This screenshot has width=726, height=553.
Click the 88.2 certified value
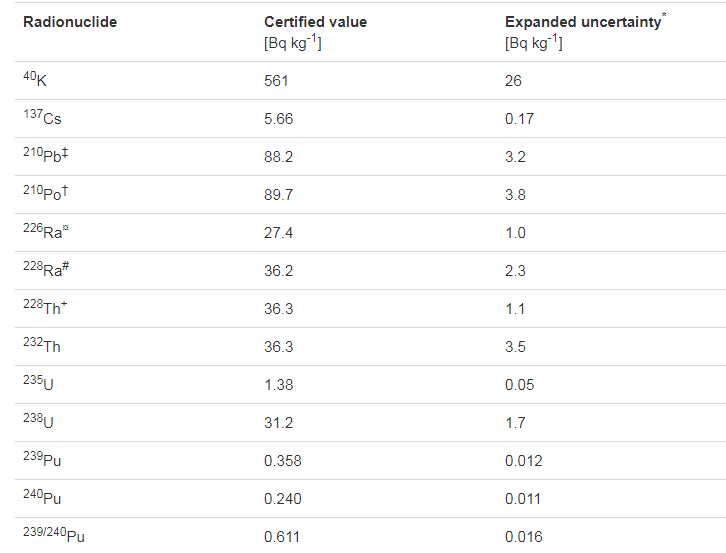click(x=279, y=157)
